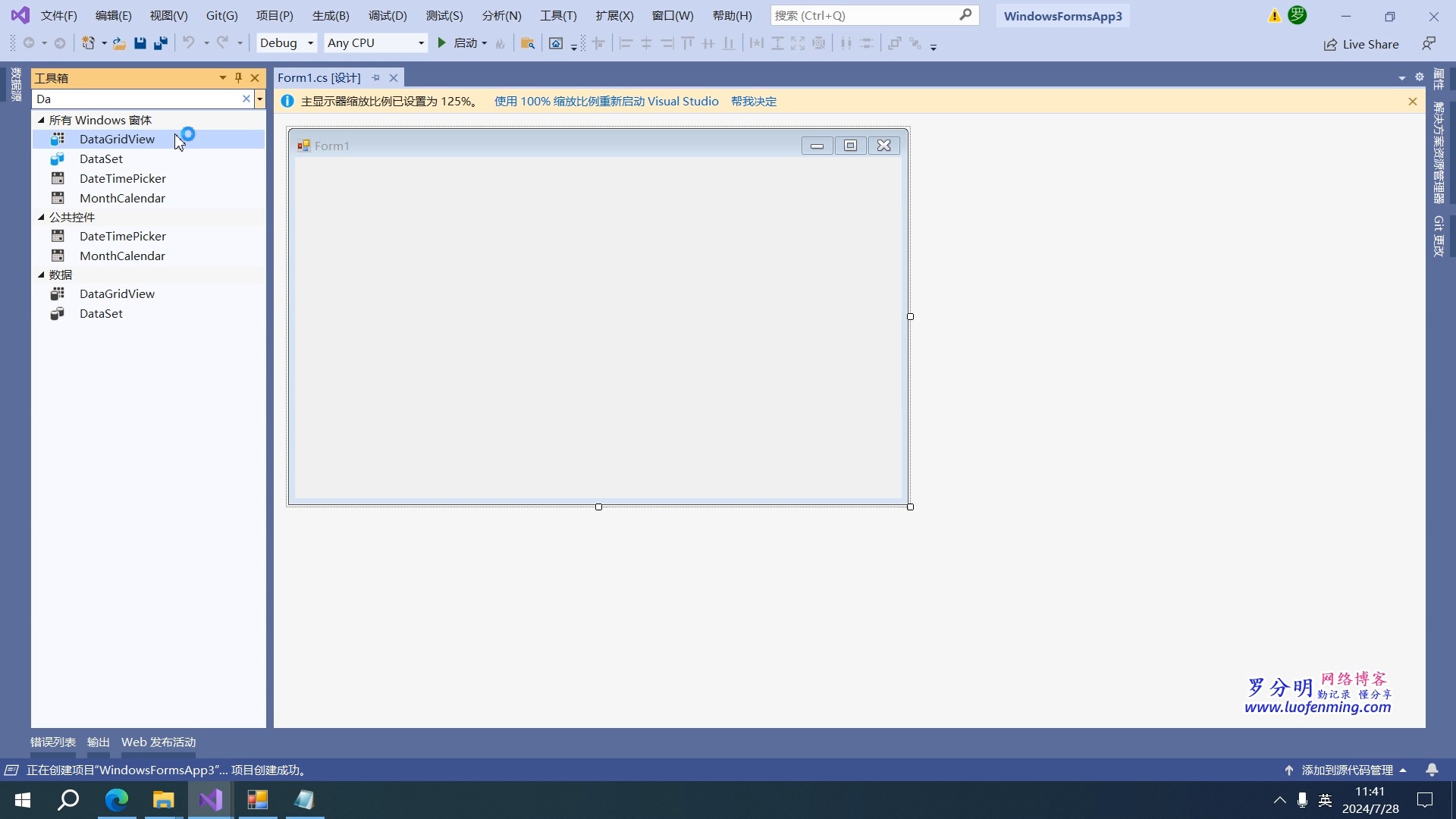Select MonthCalendar under 公共控件
The image size is (1456, 819).
tap(149, 256)
